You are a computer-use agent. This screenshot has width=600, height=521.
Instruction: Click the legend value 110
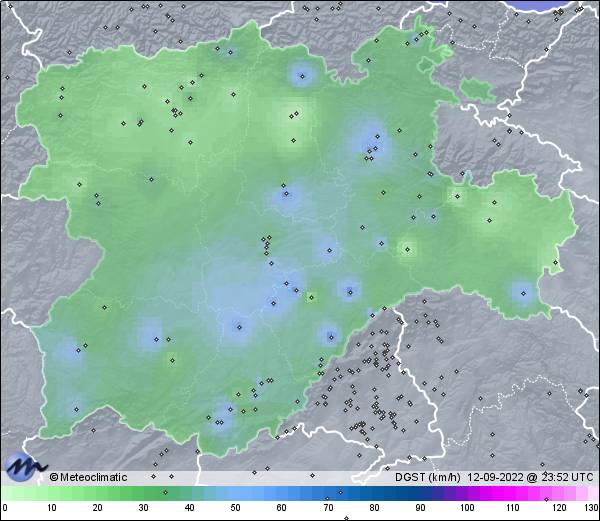(513, 508)
